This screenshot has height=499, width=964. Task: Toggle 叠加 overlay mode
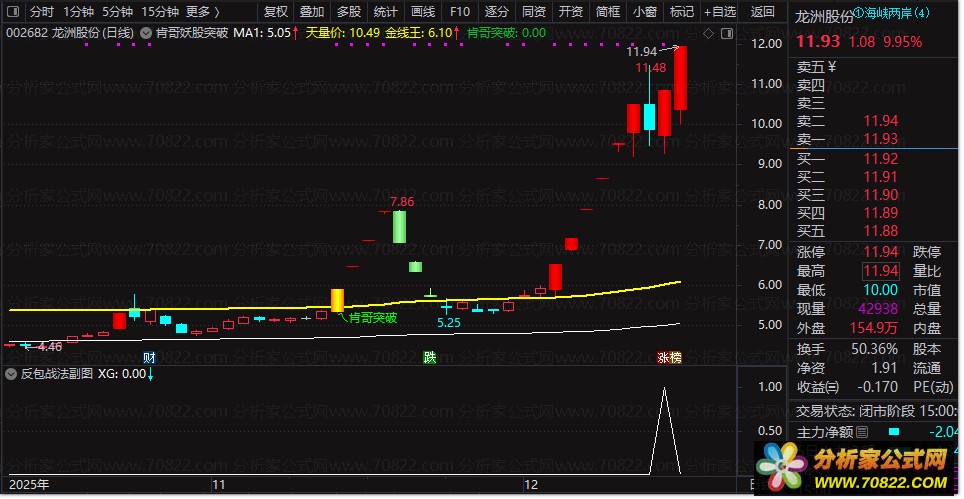[x=312, y=12]
